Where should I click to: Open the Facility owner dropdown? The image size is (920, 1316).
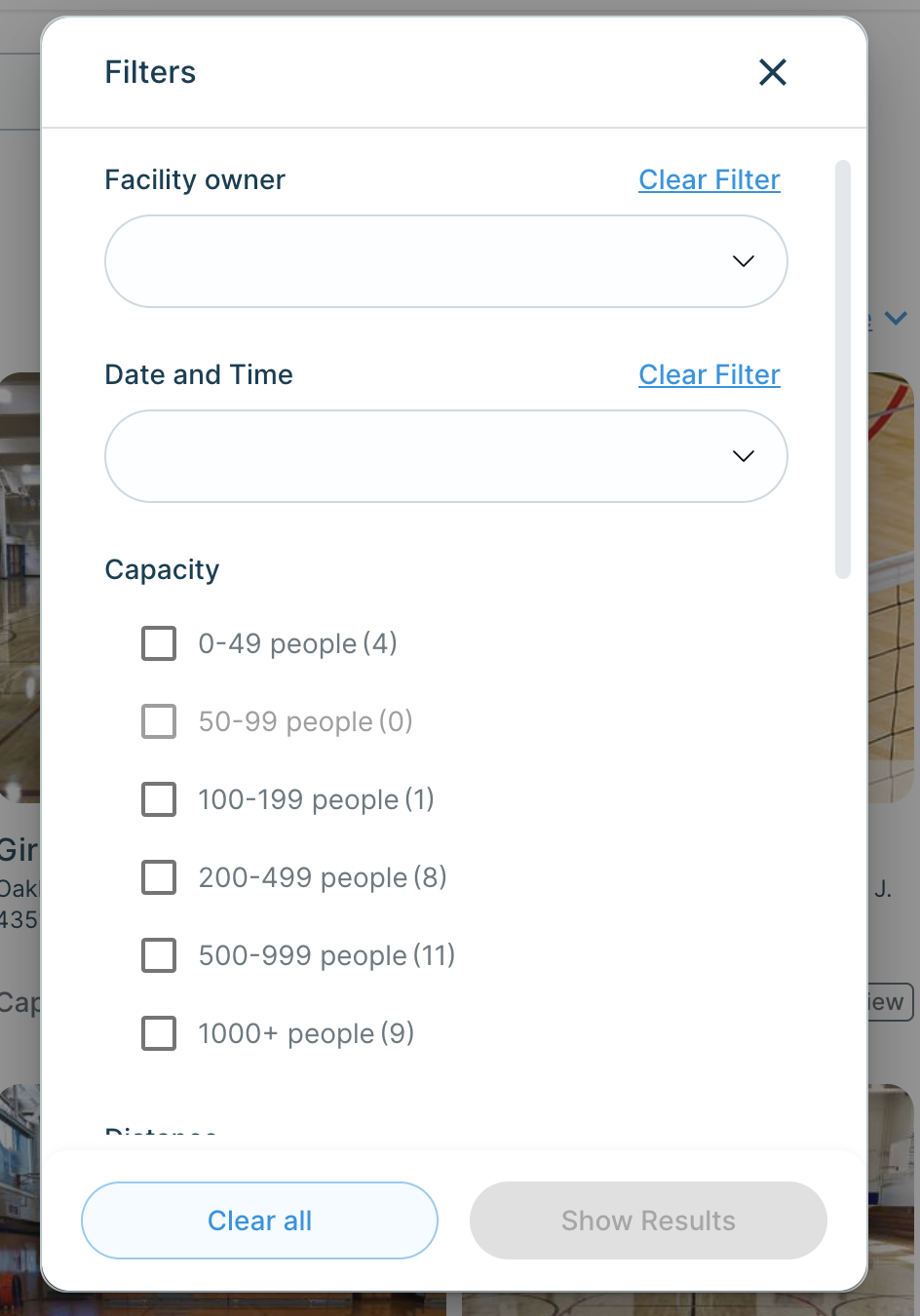point(446,261)
